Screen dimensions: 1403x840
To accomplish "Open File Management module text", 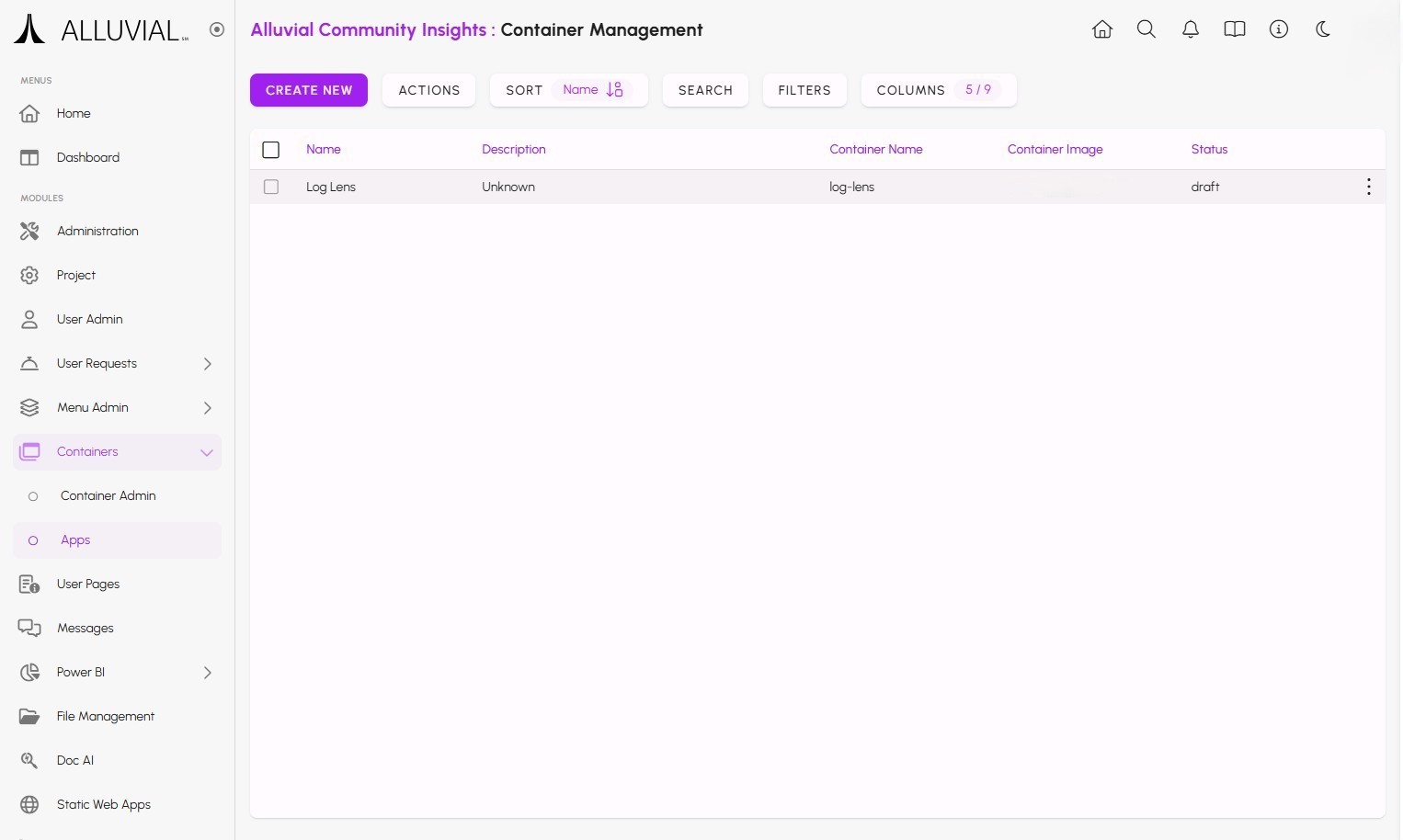I will pos(106,717).
